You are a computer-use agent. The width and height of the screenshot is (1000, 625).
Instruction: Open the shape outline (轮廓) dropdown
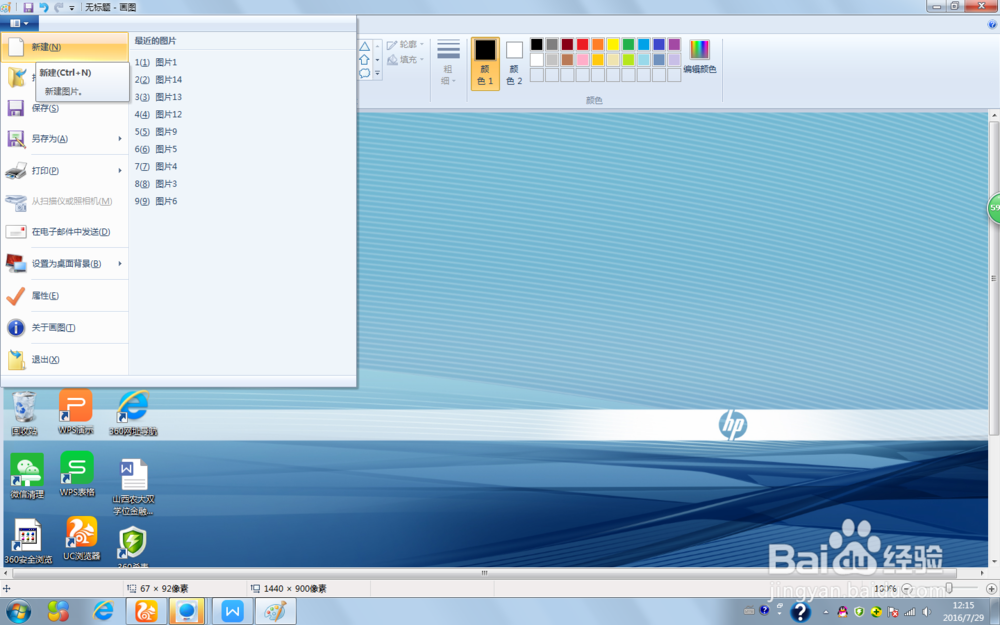pos(405,44)
